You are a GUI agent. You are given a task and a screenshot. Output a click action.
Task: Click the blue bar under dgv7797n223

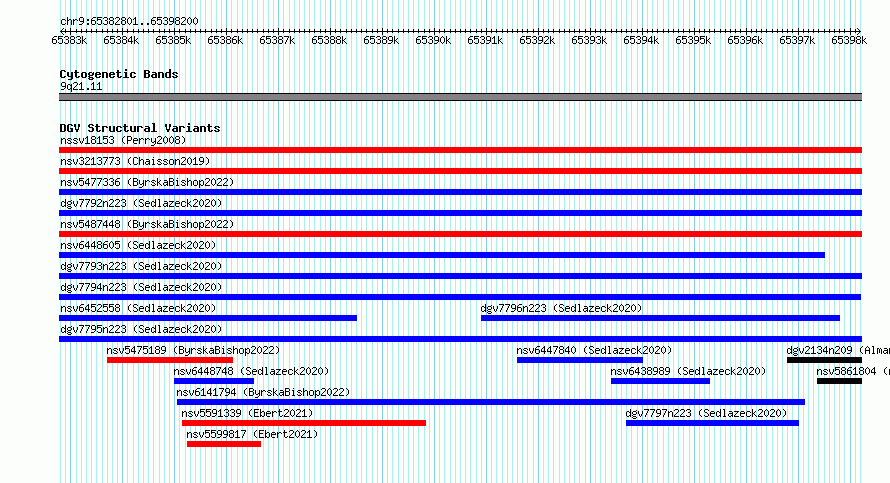click(x=712, y=423)
